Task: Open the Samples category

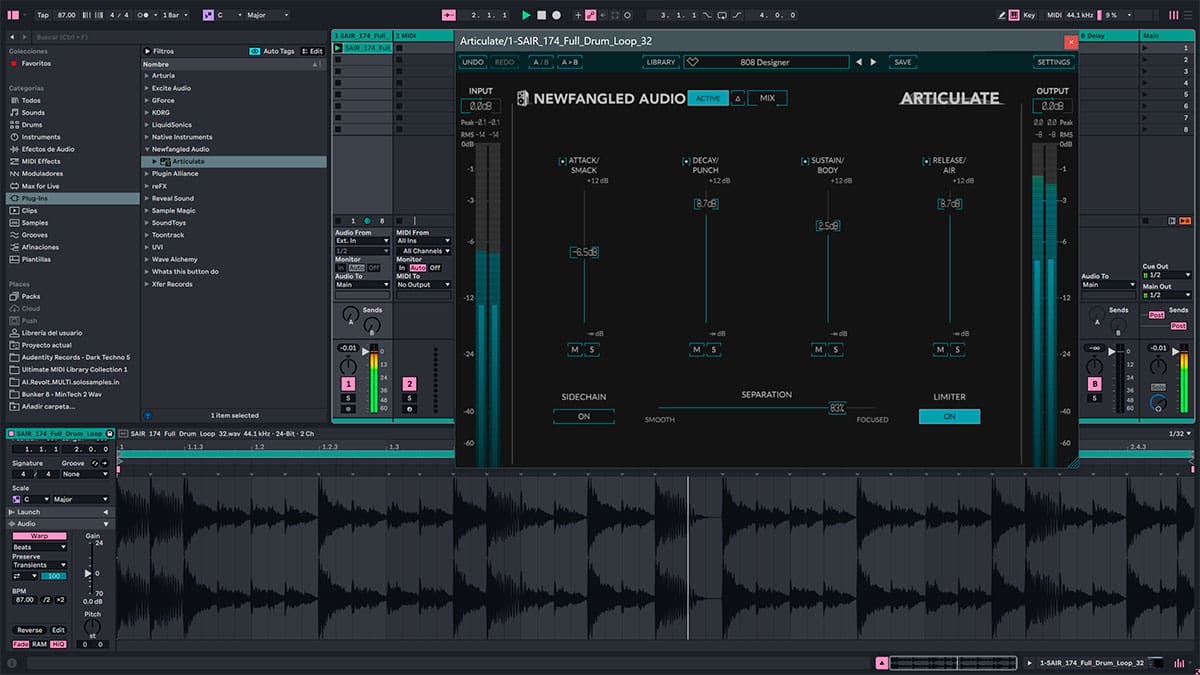Action: point(34,223)
